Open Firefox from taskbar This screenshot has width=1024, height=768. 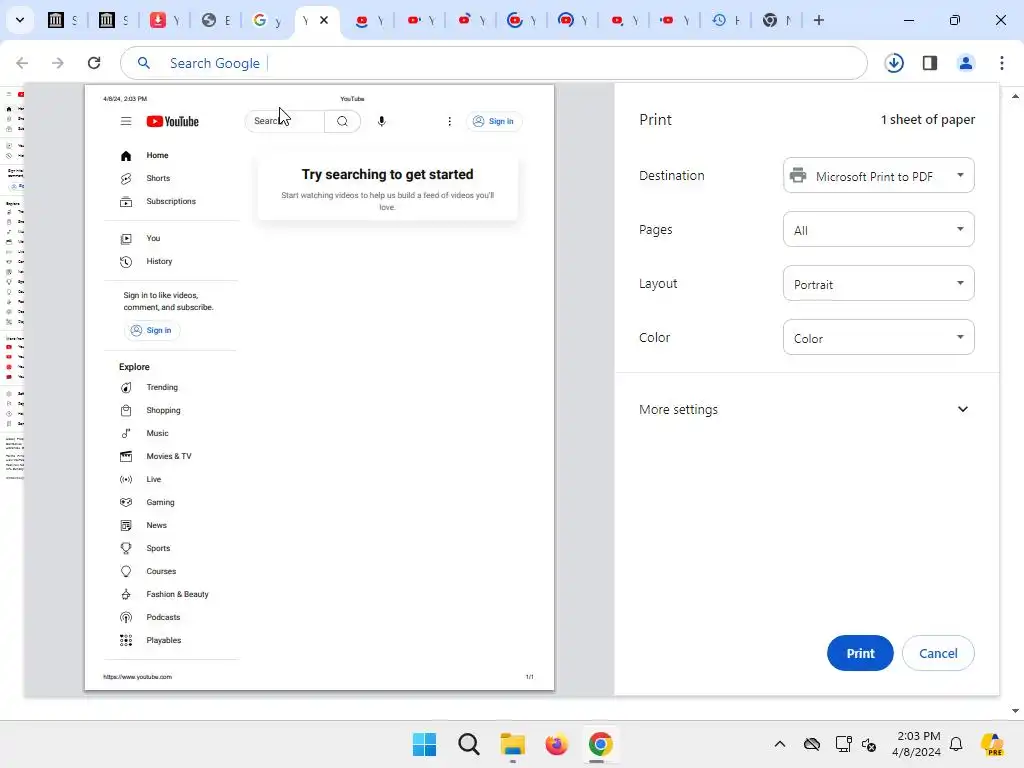pos(556,744)
